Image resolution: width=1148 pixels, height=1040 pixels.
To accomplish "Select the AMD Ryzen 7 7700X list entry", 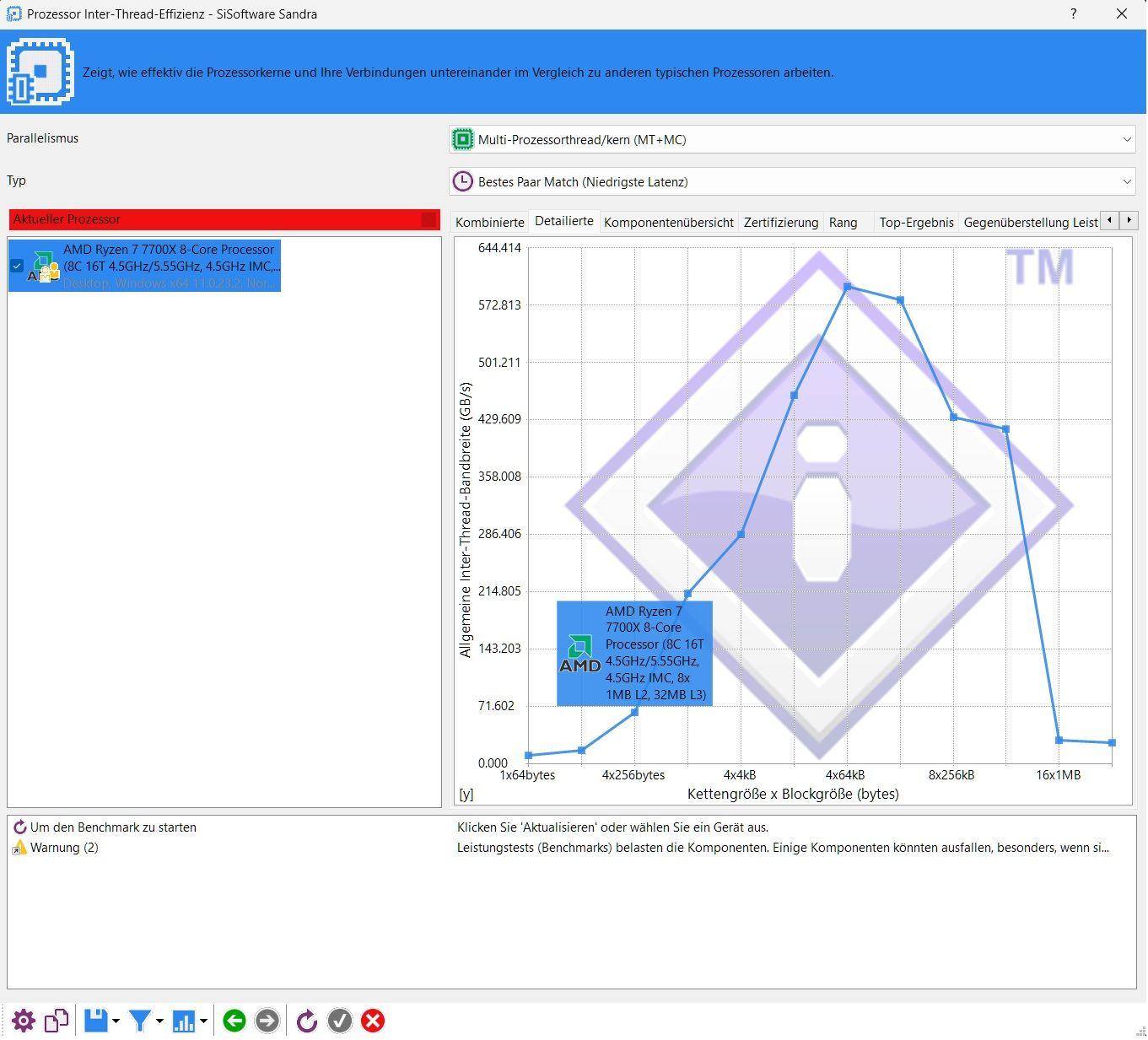I will pyautogui.click(x=144, y=266).
